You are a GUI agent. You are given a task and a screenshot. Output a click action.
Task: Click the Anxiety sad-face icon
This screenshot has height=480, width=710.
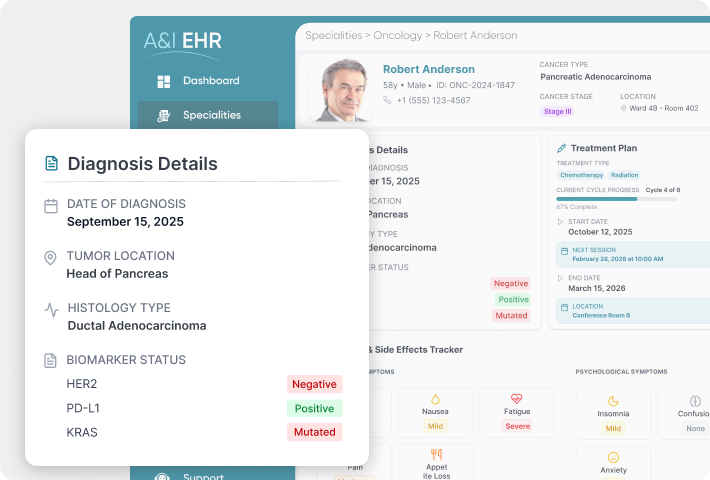click(x=613, y=457)
